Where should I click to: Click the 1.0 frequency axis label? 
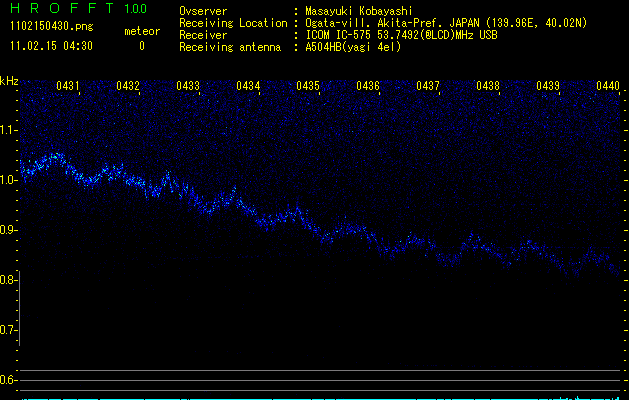pos(7,180)
